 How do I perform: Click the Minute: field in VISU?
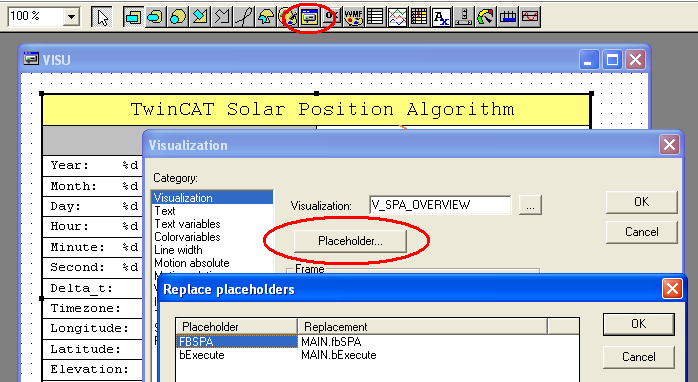click(92, 247)
